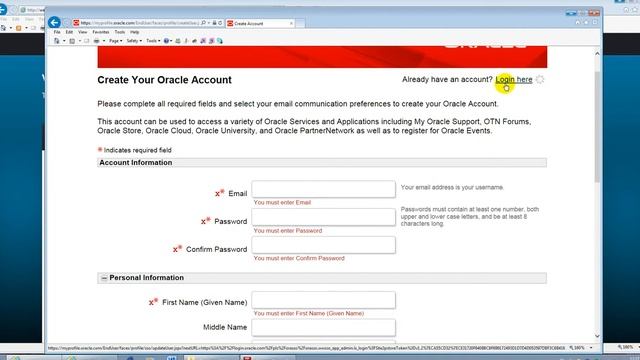Click the Print icon in command bar
Viewport: 640px width, 360px height.
96,41
